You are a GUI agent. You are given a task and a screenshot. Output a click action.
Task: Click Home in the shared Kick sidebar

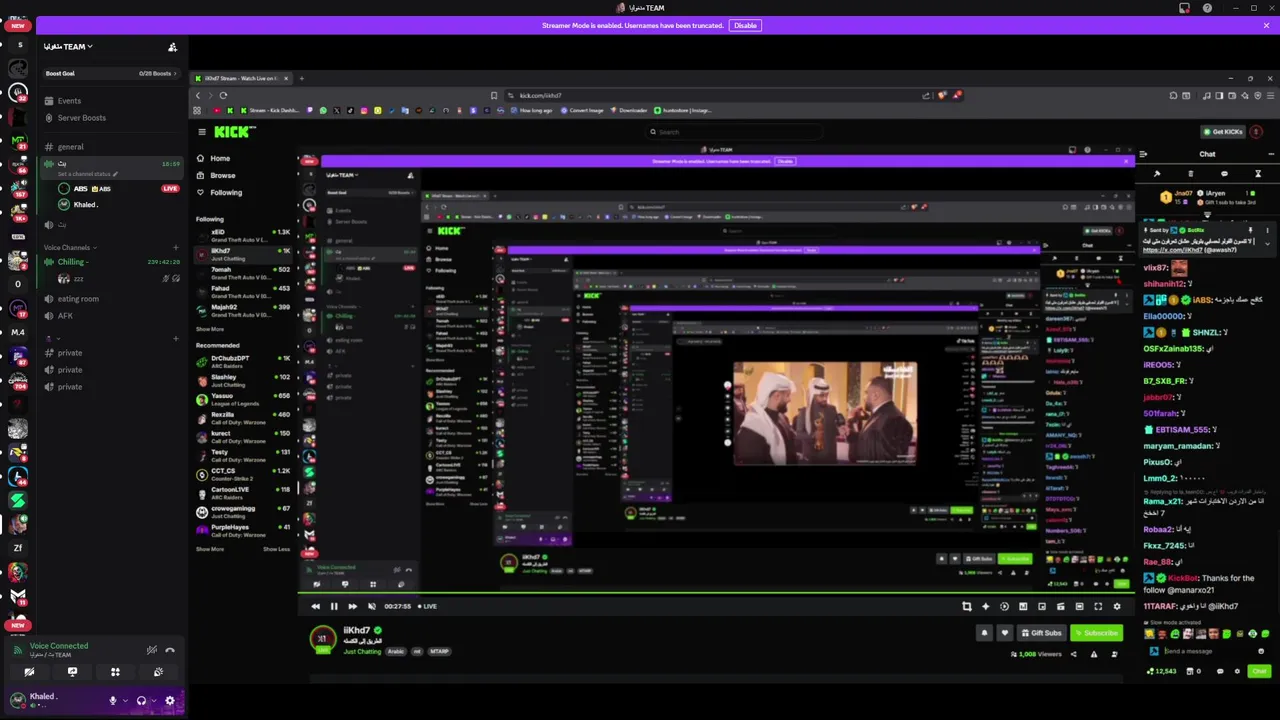pyautogui.click(x=214, y=158)
